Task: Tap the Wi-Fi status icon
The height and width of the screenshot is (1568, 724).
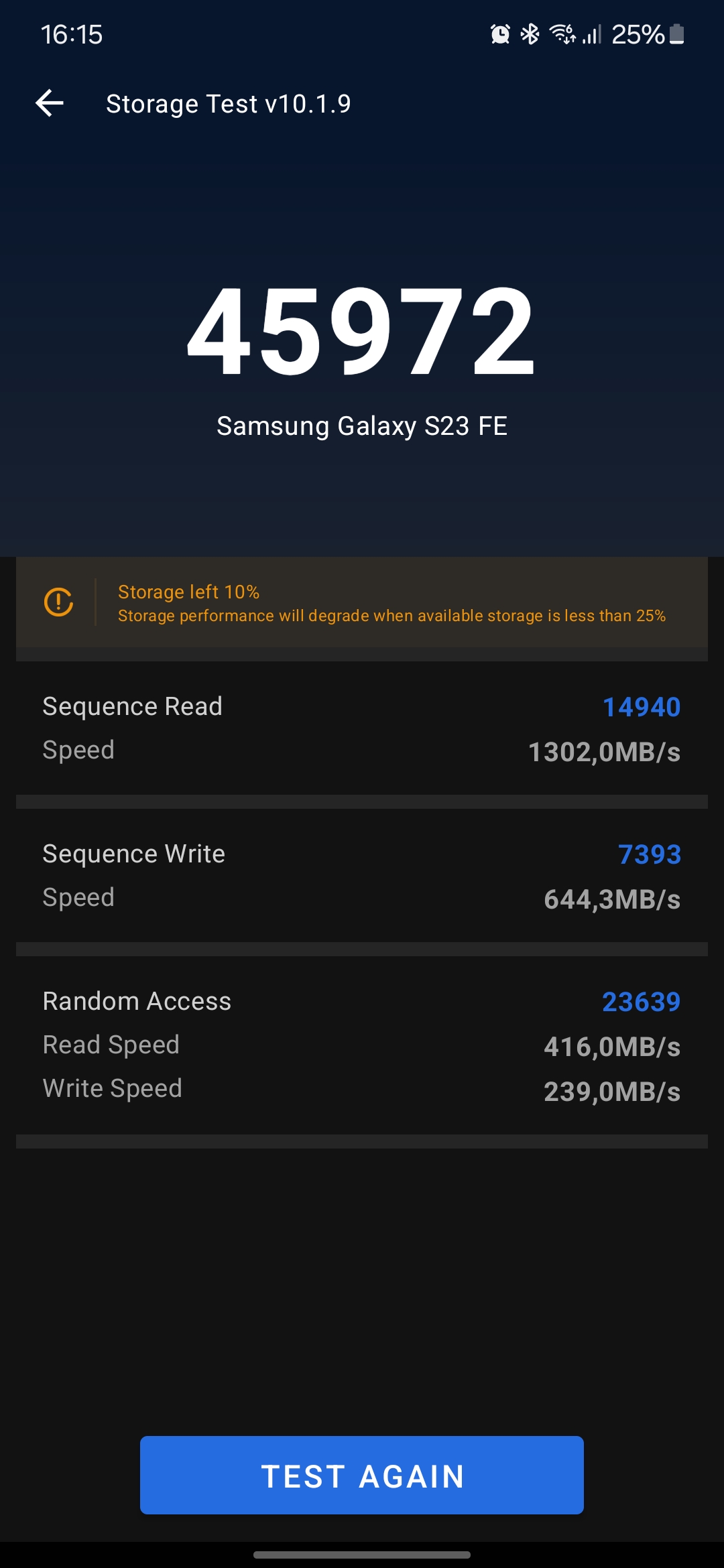Action: click(562, 34)
